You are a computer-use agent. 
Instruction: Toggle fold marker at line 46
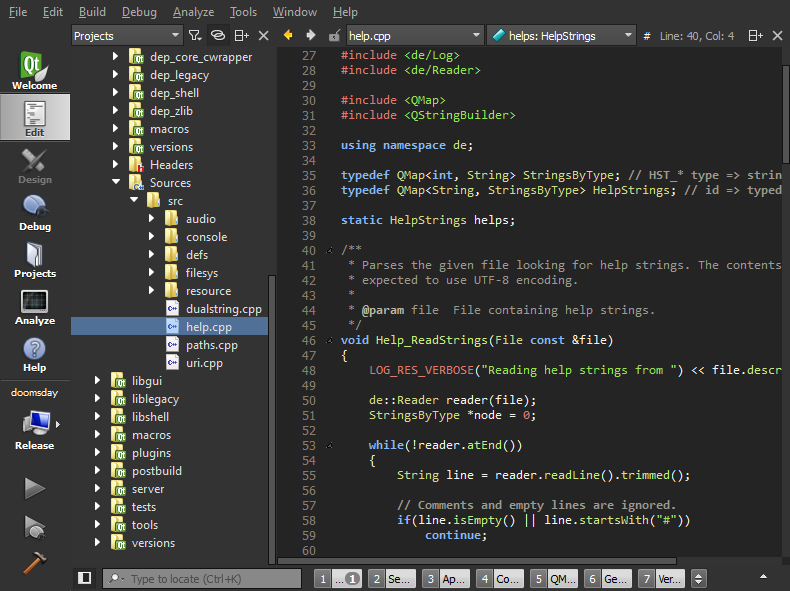[330, 341]
